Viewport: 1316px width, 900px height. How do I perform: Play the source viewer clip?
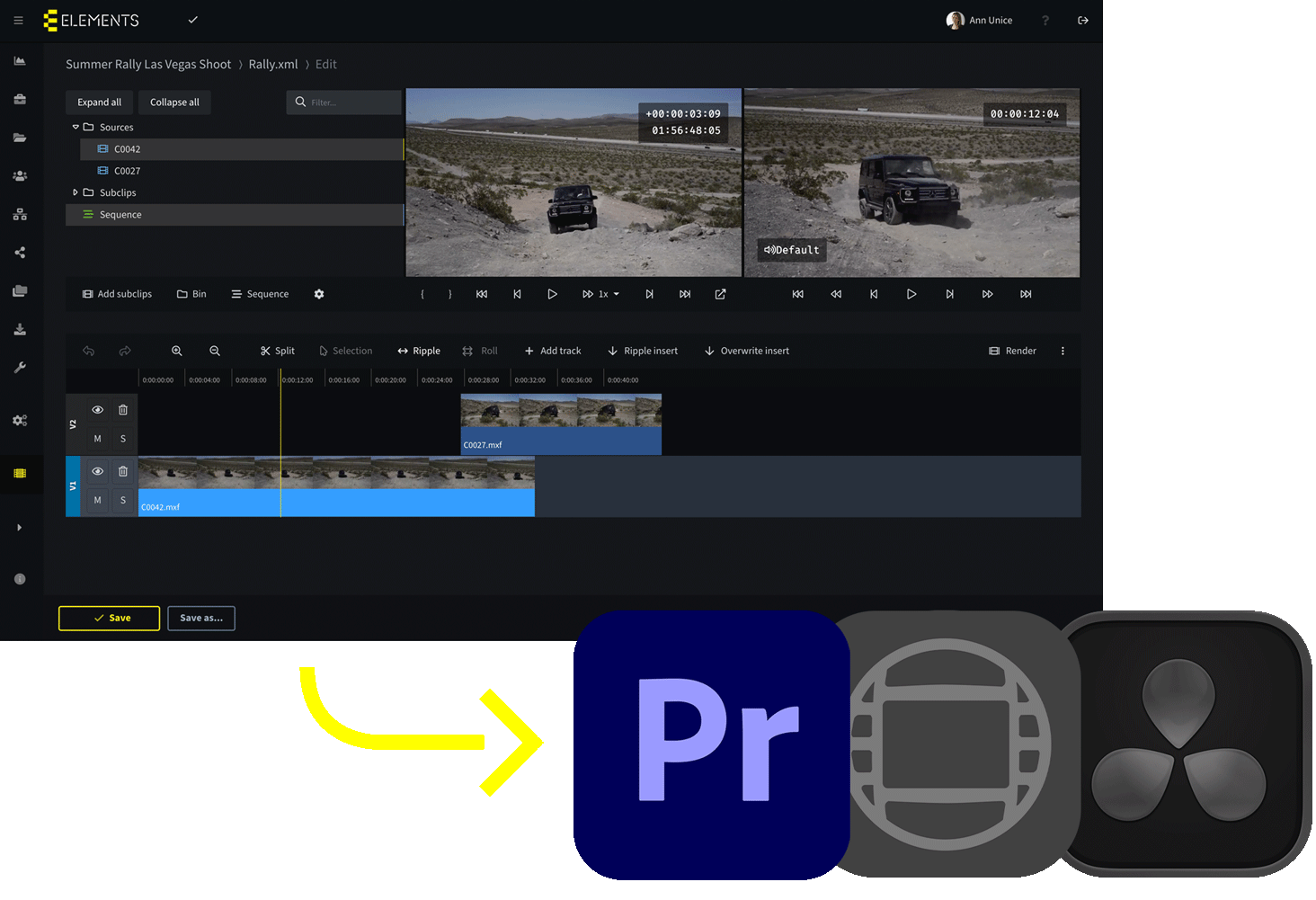[552, 294]
